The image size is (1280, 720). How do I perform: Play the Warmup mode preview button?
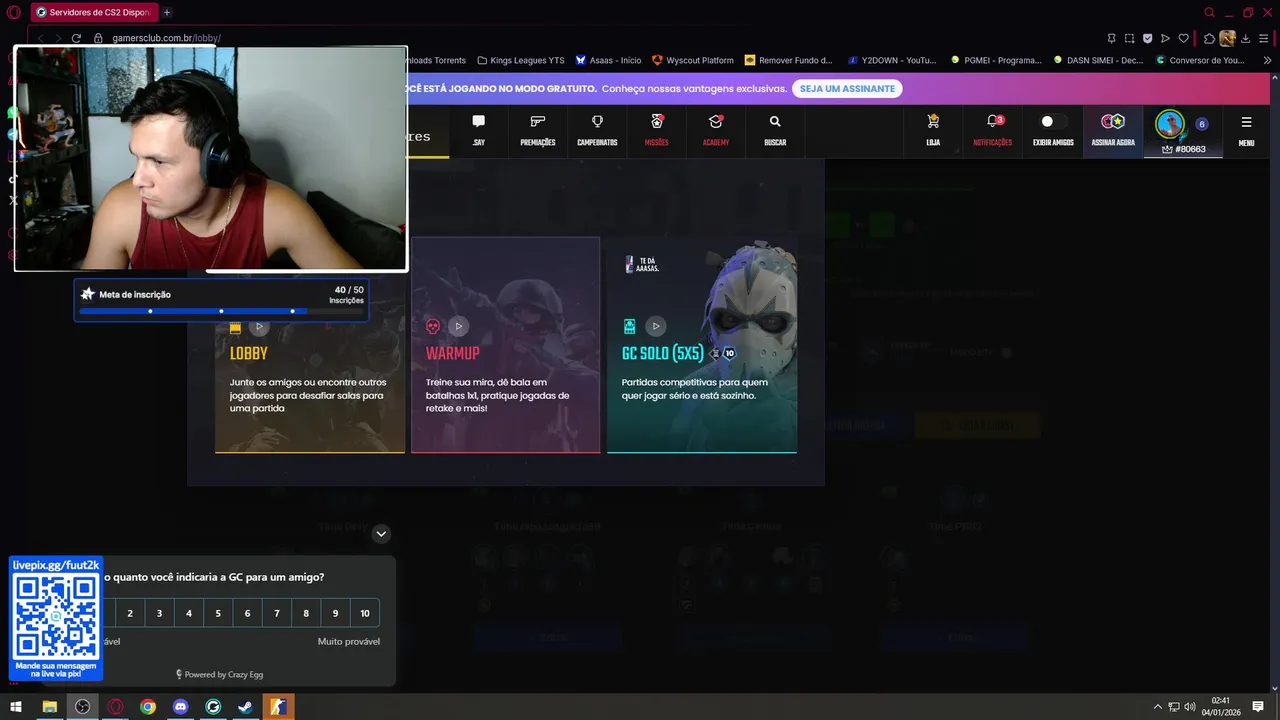tap(458, 326)
